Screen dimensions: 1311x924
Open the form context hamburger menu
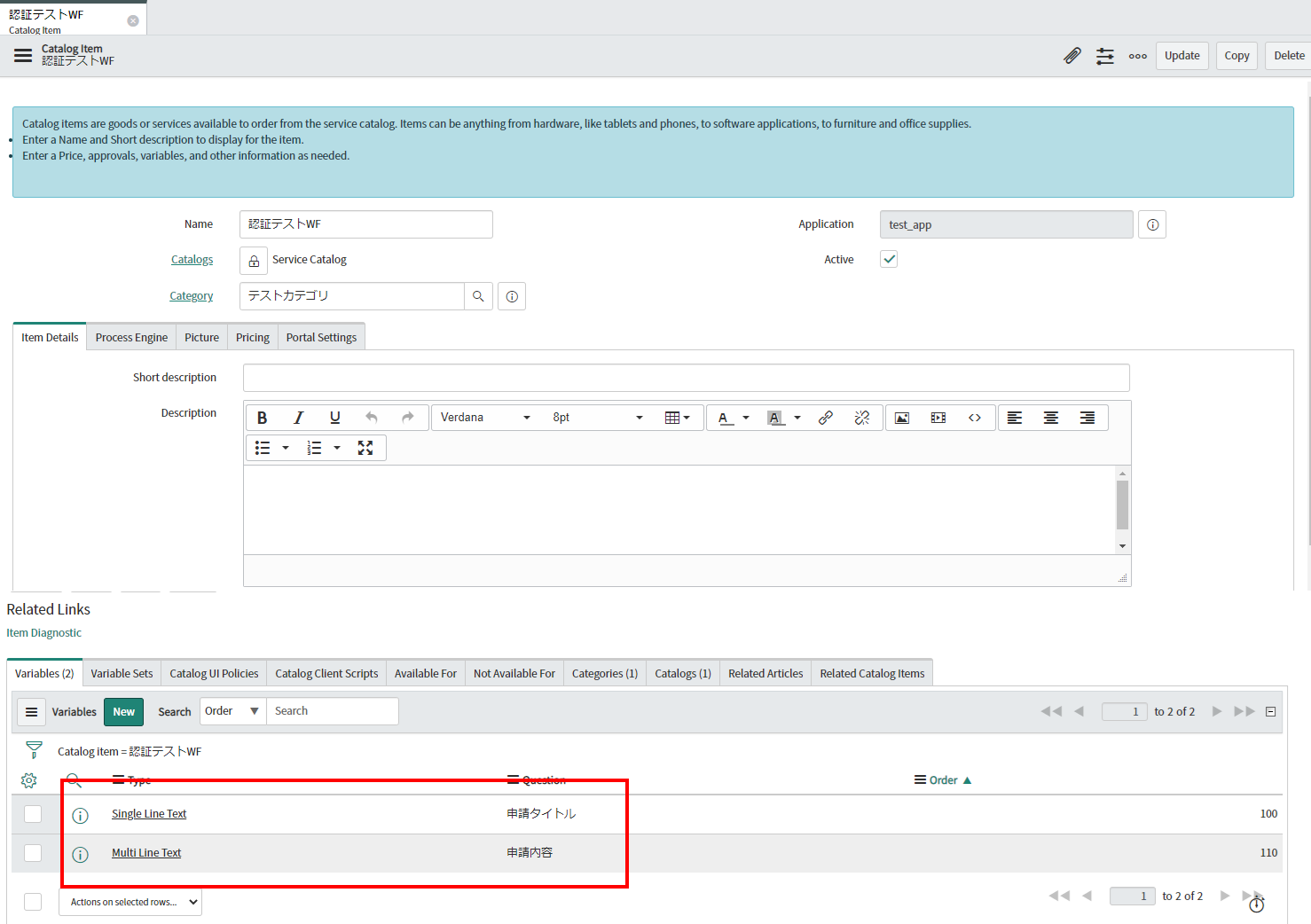[23, 56]
